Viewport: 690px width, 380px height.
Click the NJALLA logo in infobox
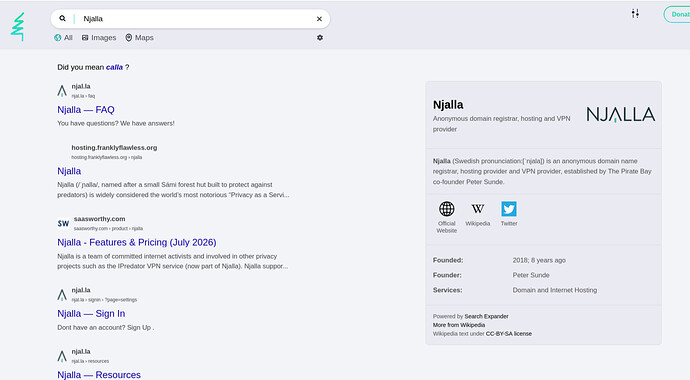(x=620, y=114)
